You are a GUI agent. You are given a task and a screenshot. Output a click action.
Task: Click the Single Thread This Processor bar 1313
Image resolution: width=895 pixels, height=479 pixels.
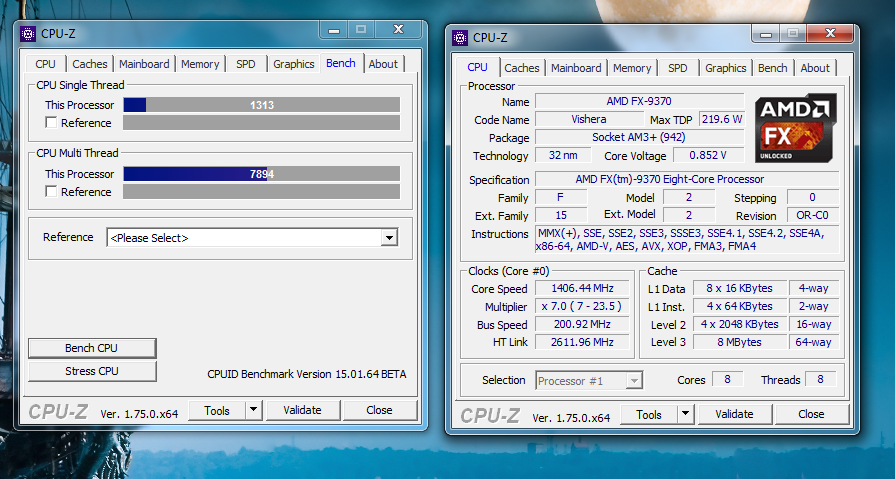[261, 105]
